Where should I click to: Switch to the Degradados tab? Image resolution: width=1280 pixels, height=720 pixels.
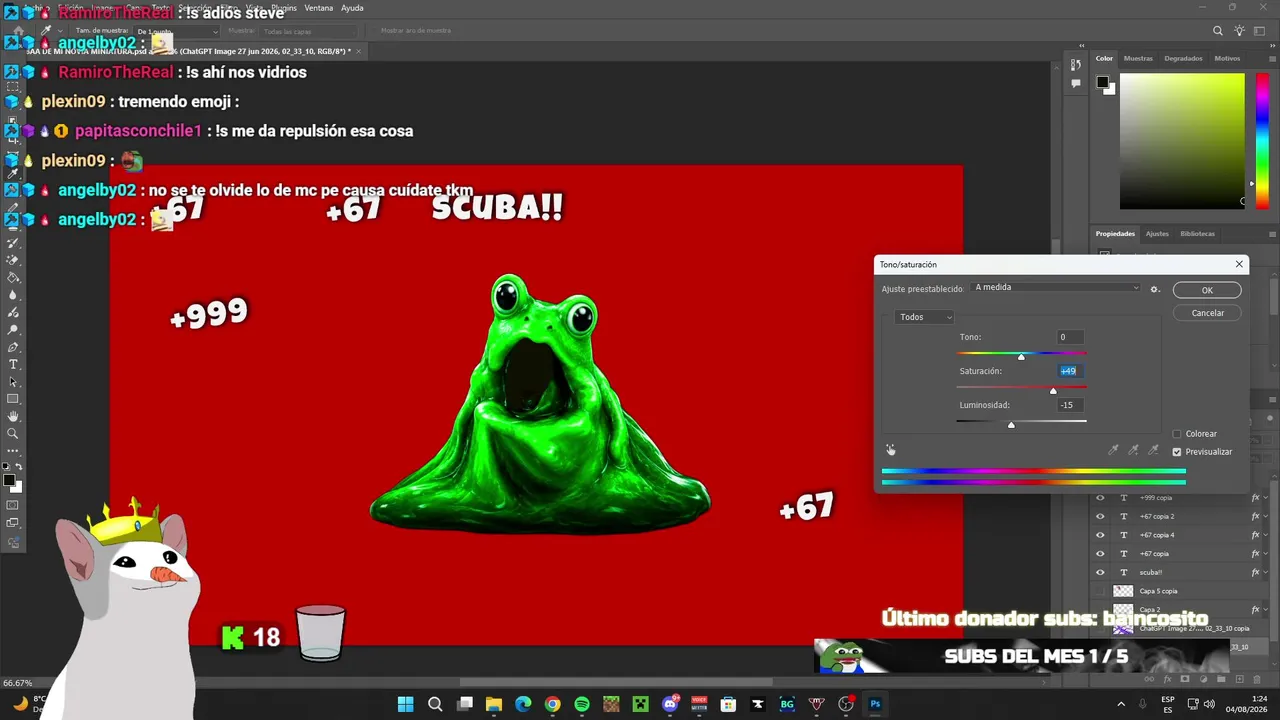pyautogui.click(x=1183, y=58)
